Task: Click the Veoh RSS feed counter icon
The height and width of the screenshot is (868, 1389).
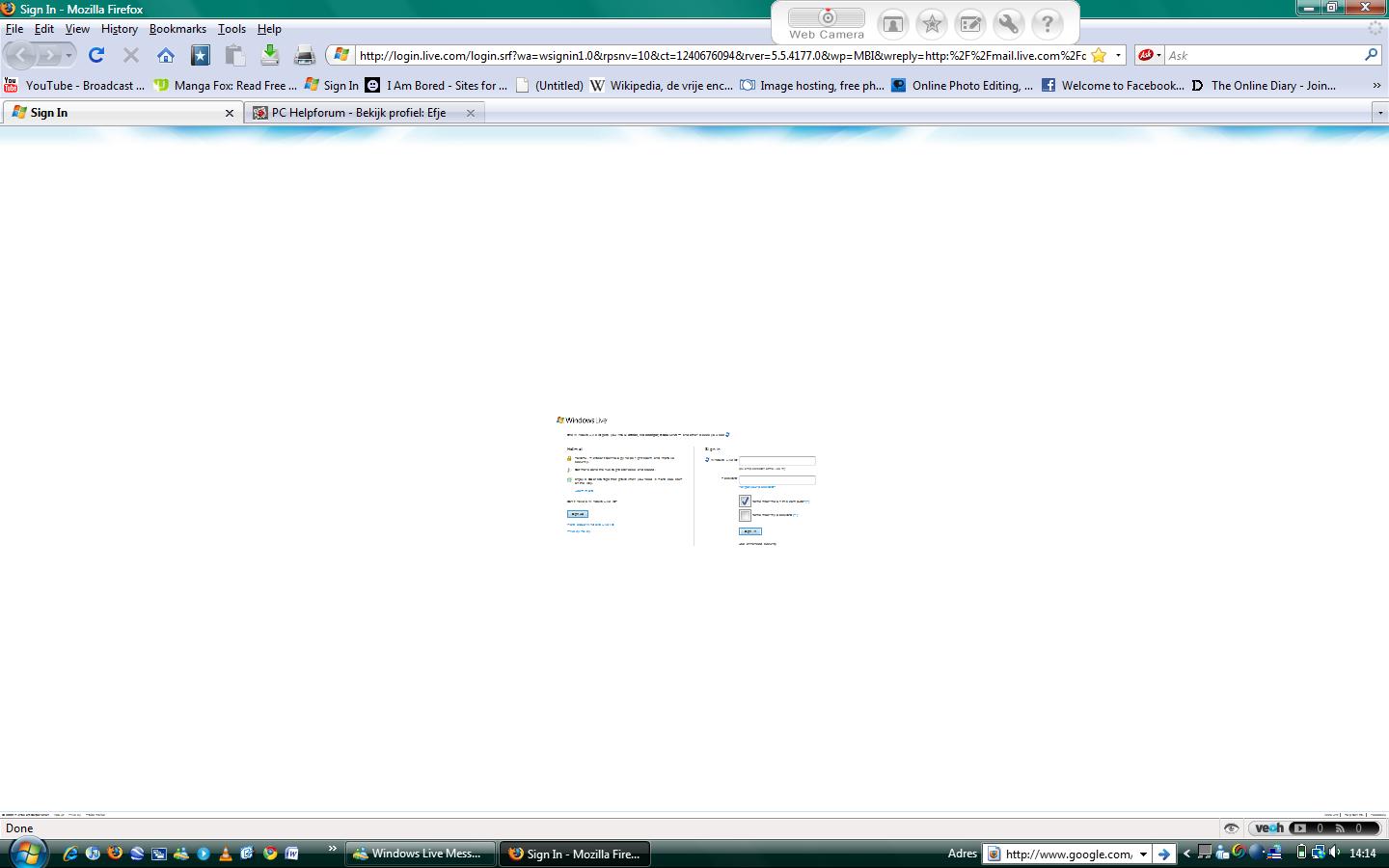Action: pyautogui.click(x=1339, y=828)
